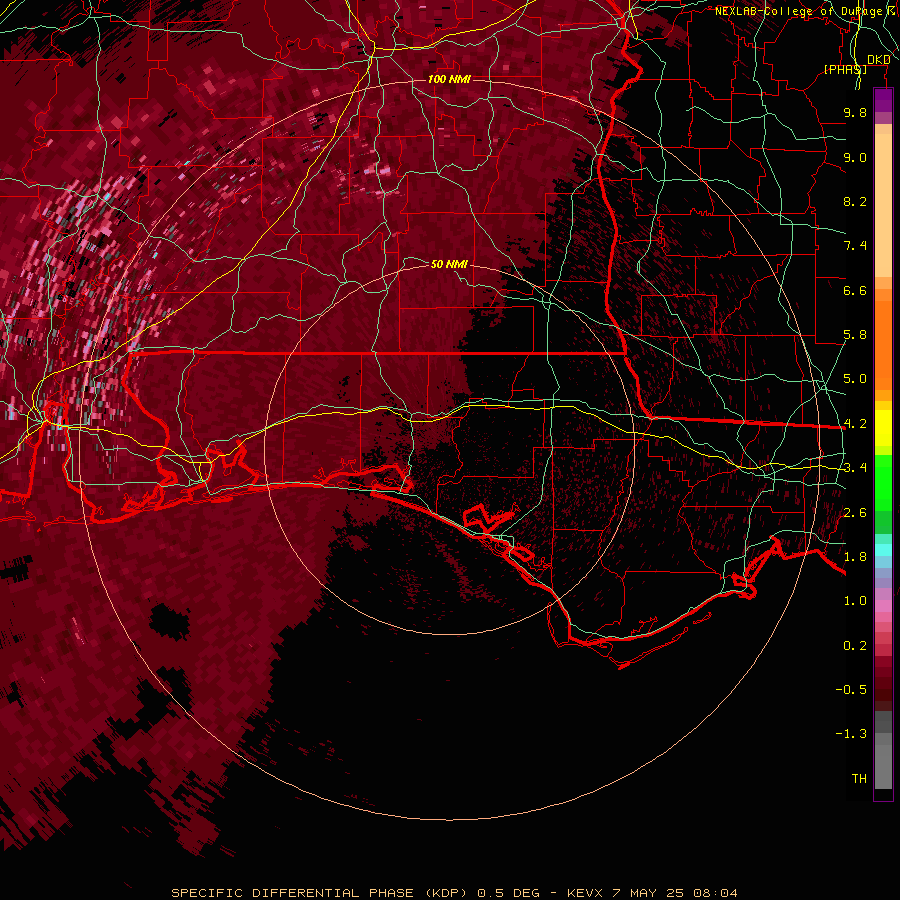Click the 6.6 value on color scale
This screenshot has width=900, height=900.
pos(855,290)
